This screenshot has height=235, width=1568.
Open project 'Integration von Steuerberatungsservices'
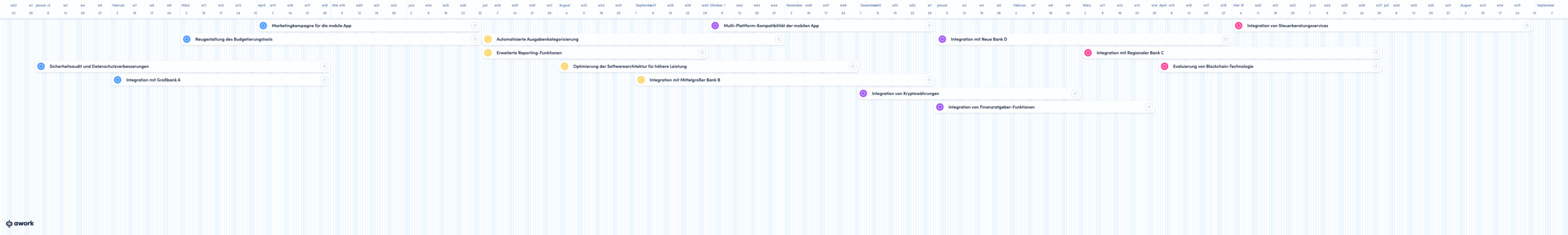(x=1287, y=26)
